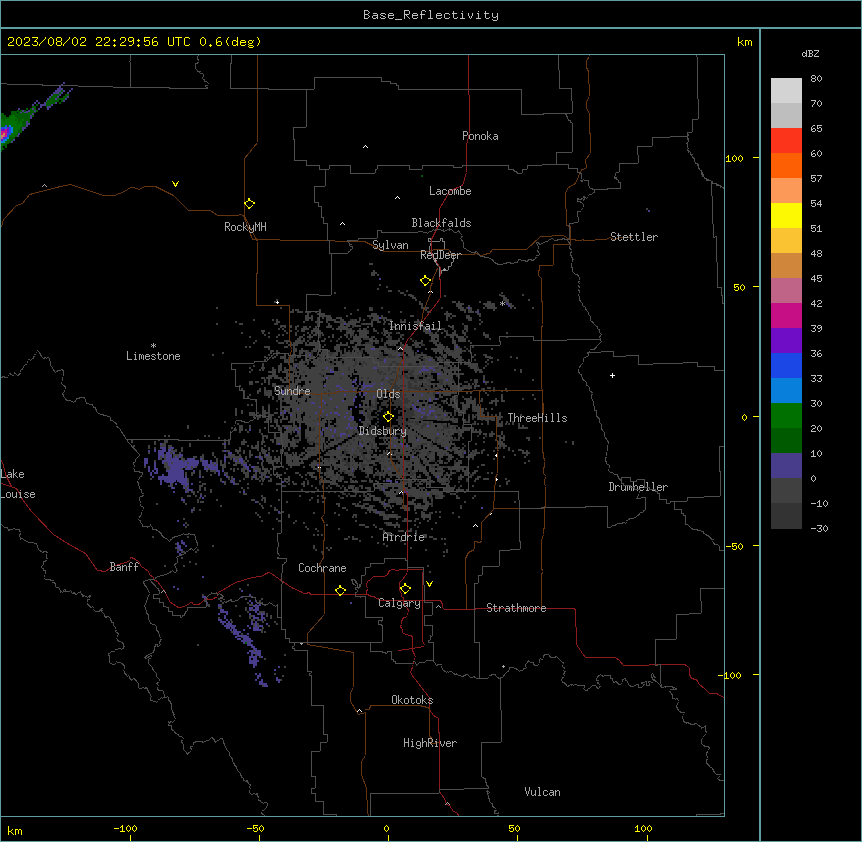Click the ThreeHills label
This screenshot has width=862, height=842.
pyautogui.click(x=537, y=418)
